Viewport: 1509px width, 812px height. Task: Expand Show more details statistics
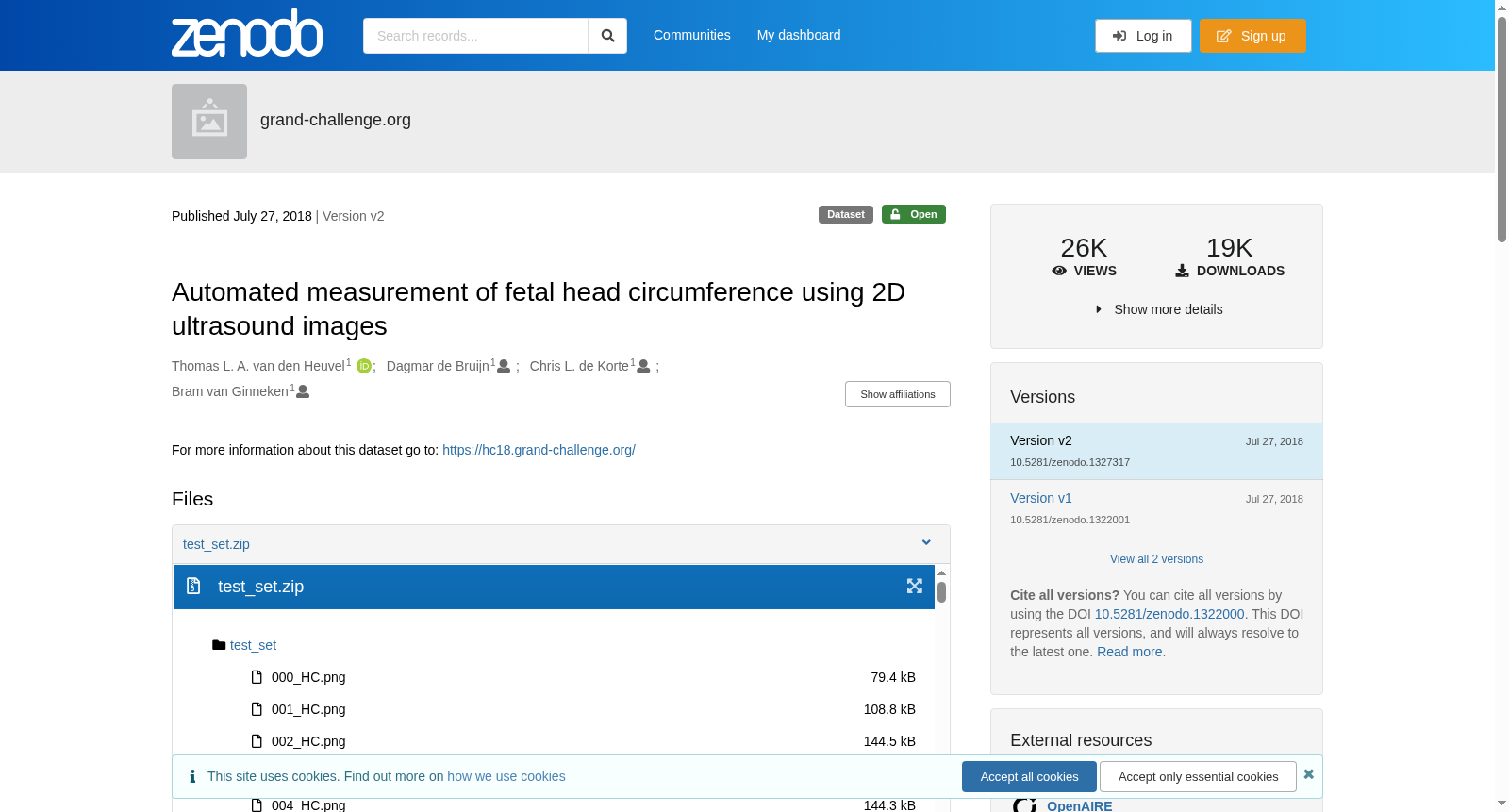pos(1158,309)
